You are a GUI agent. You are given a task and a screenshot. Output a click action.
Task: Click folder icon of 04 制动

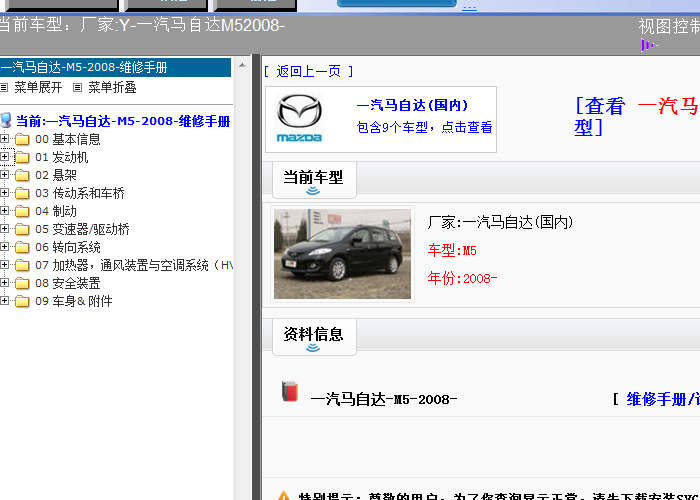tap(22, 211)
